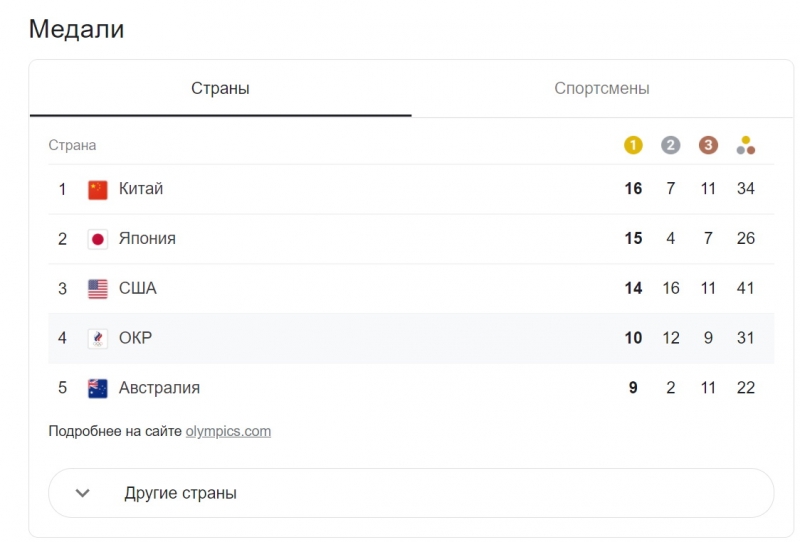Click the bronze medal column icon
This screenshot has width=800, height=542.
[x=708, y=145]
